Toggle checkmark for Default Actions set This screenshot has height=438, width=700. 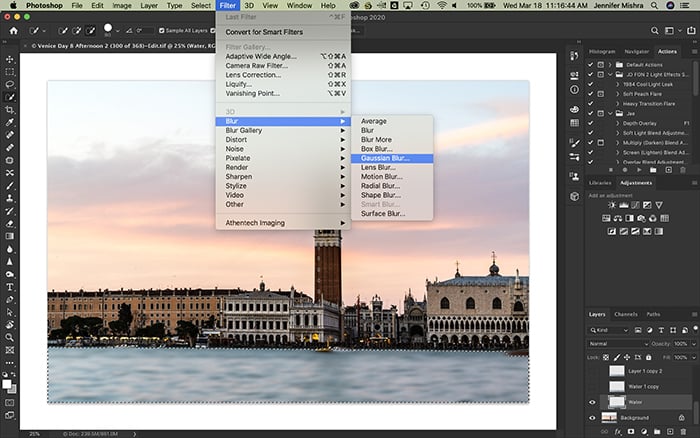591,65
